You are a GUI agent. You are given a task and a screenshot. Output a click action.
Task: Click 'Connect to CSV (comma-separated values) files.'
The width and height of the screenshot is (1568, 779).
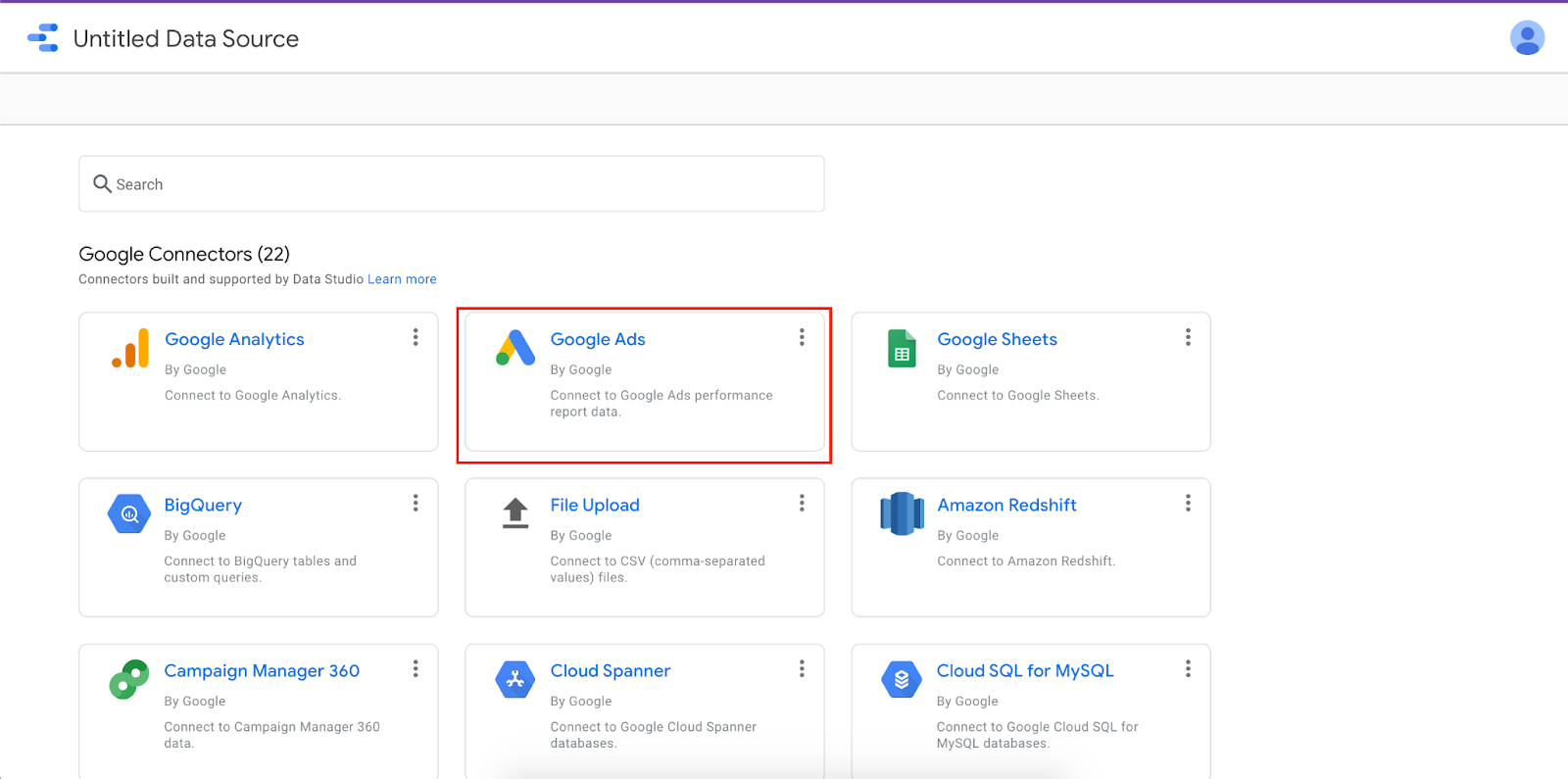[658, 569]
